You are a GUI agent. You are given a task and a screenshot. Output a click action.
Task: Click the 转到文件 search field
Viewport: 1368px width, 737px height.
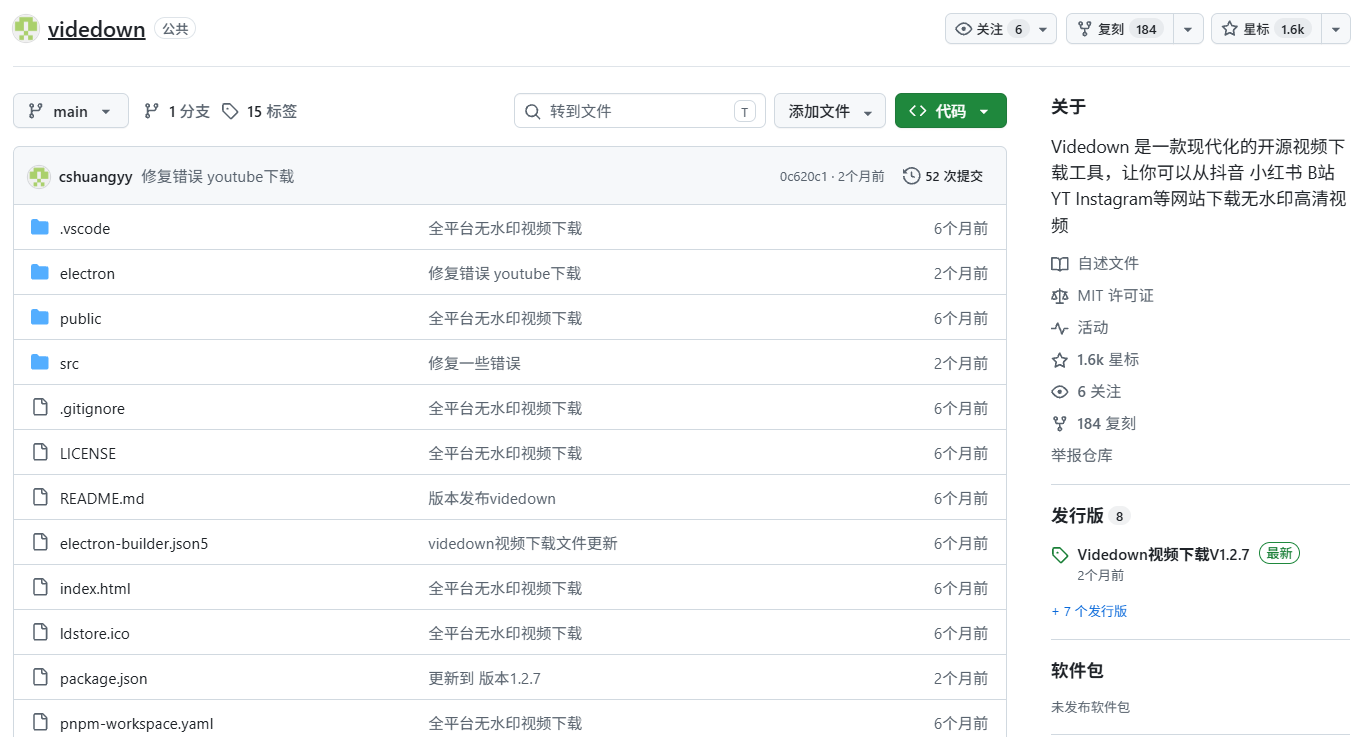pyautogui.click(x=640, y=111)
